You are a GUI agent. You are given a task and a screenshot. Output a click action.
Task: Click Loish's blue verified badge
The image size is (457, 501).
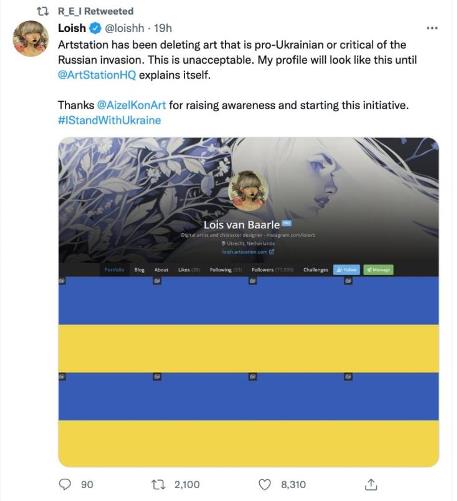coord(95,28)
